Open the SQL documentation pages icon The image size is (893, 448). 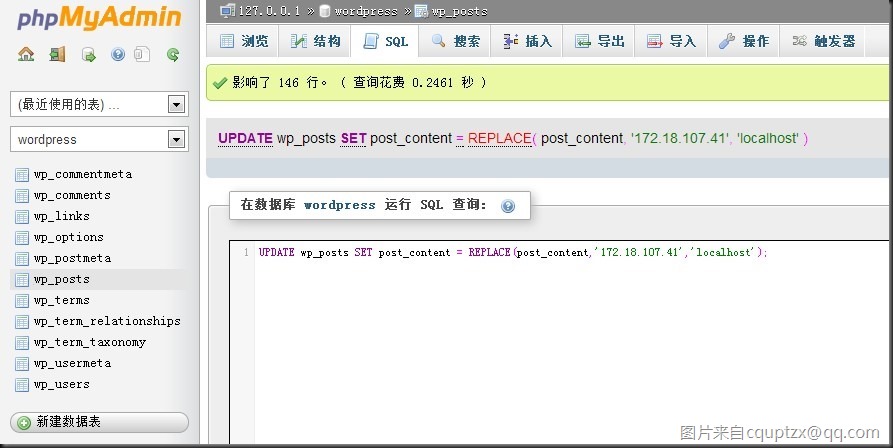coord(142,54)
